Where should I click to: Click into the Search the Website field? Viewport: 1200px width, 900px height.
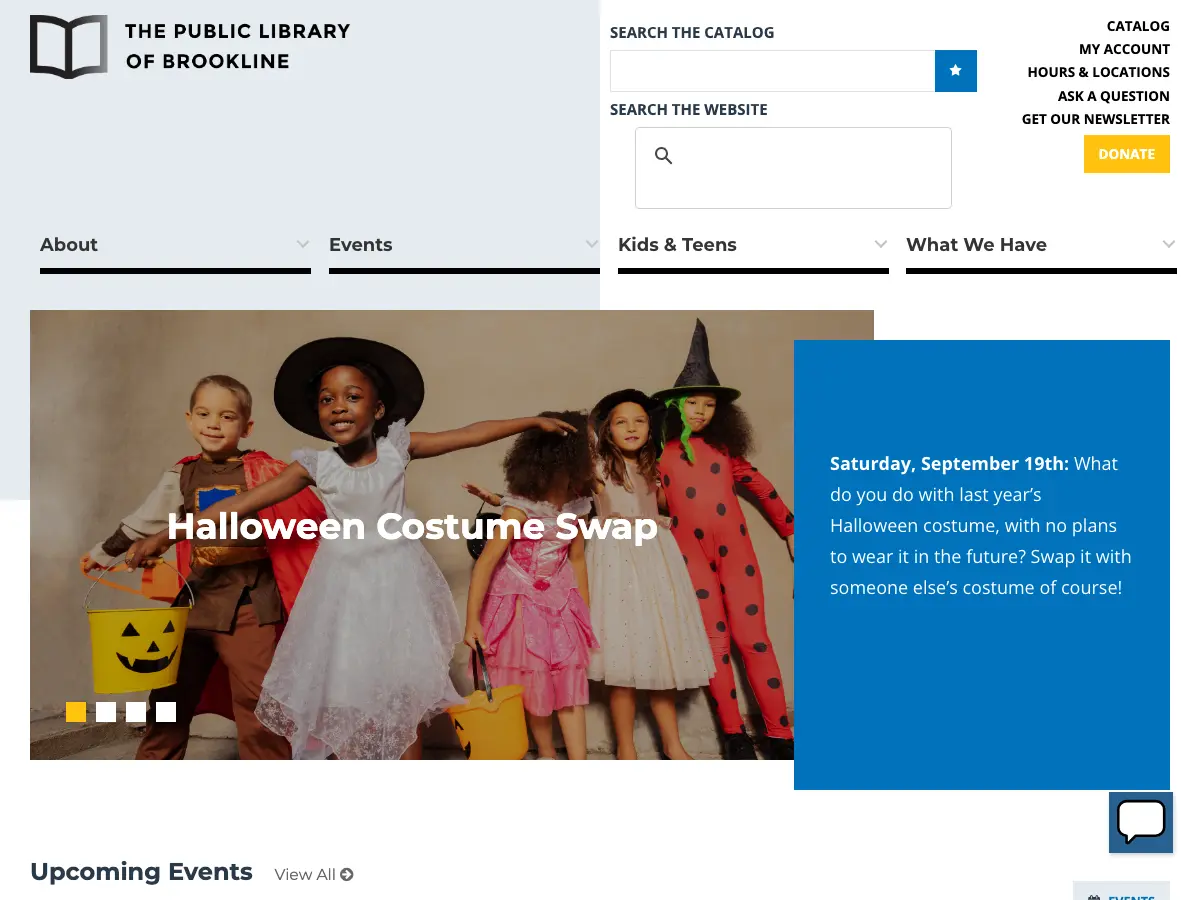(793, 168)
